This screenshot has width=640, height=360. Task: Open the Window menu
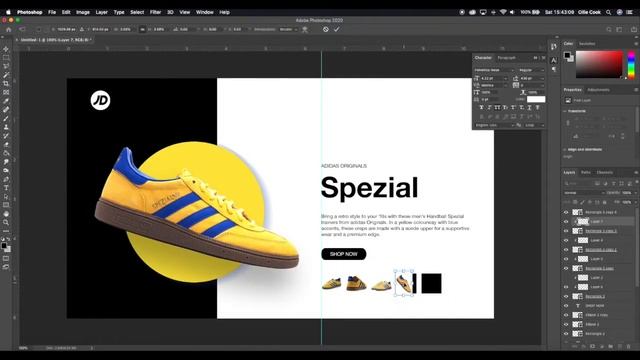(x=204, y=12)
